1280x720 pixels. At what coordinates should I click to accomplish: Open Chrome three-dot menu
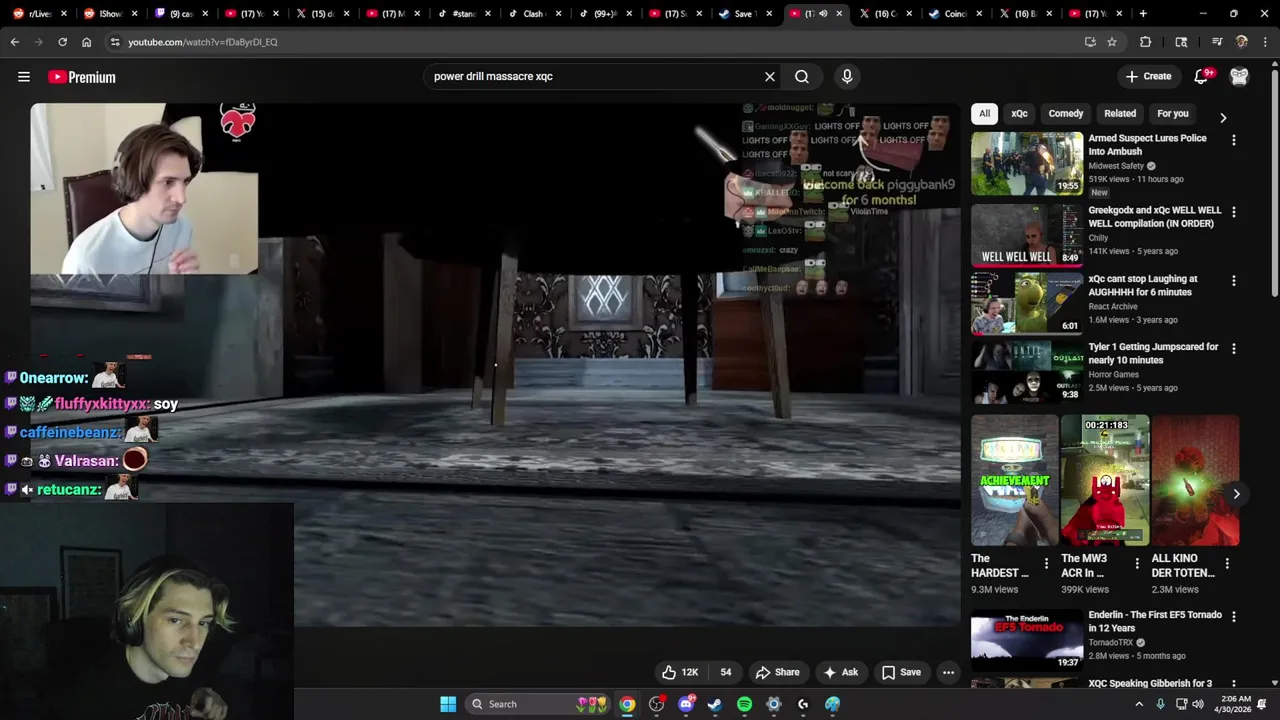1265,42
